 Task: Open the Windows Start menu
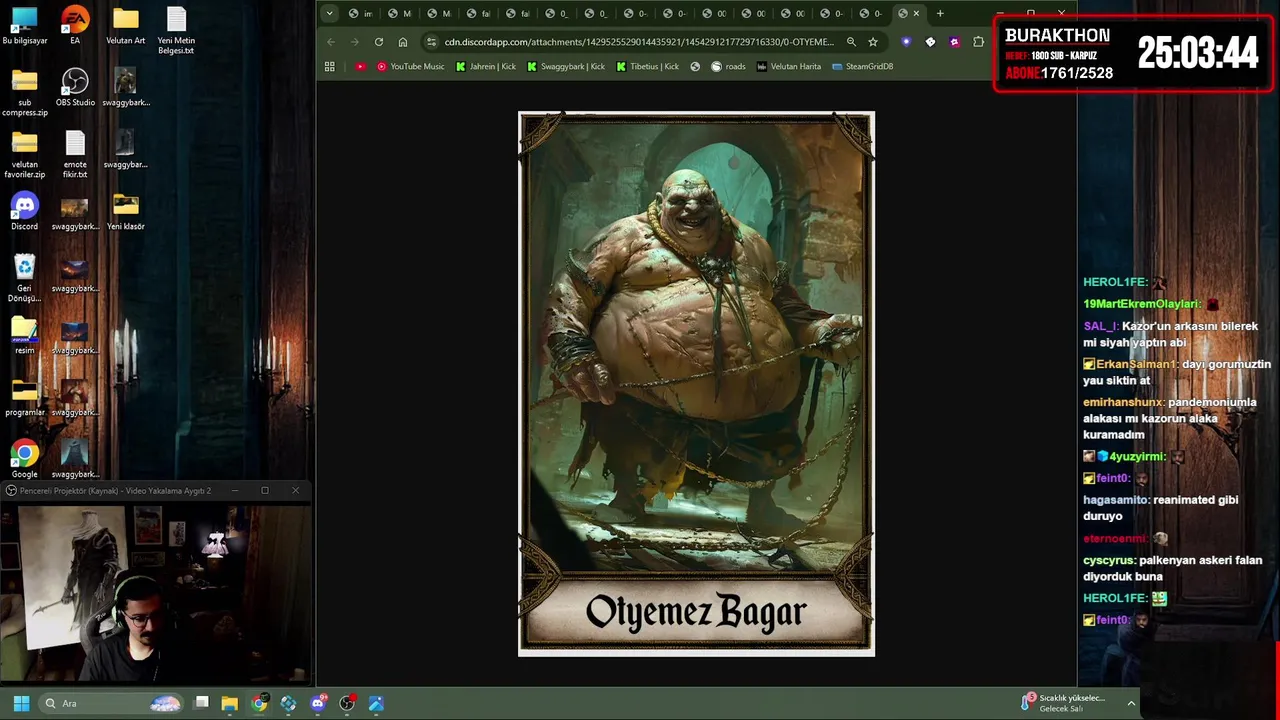click(x=21, y=703)
